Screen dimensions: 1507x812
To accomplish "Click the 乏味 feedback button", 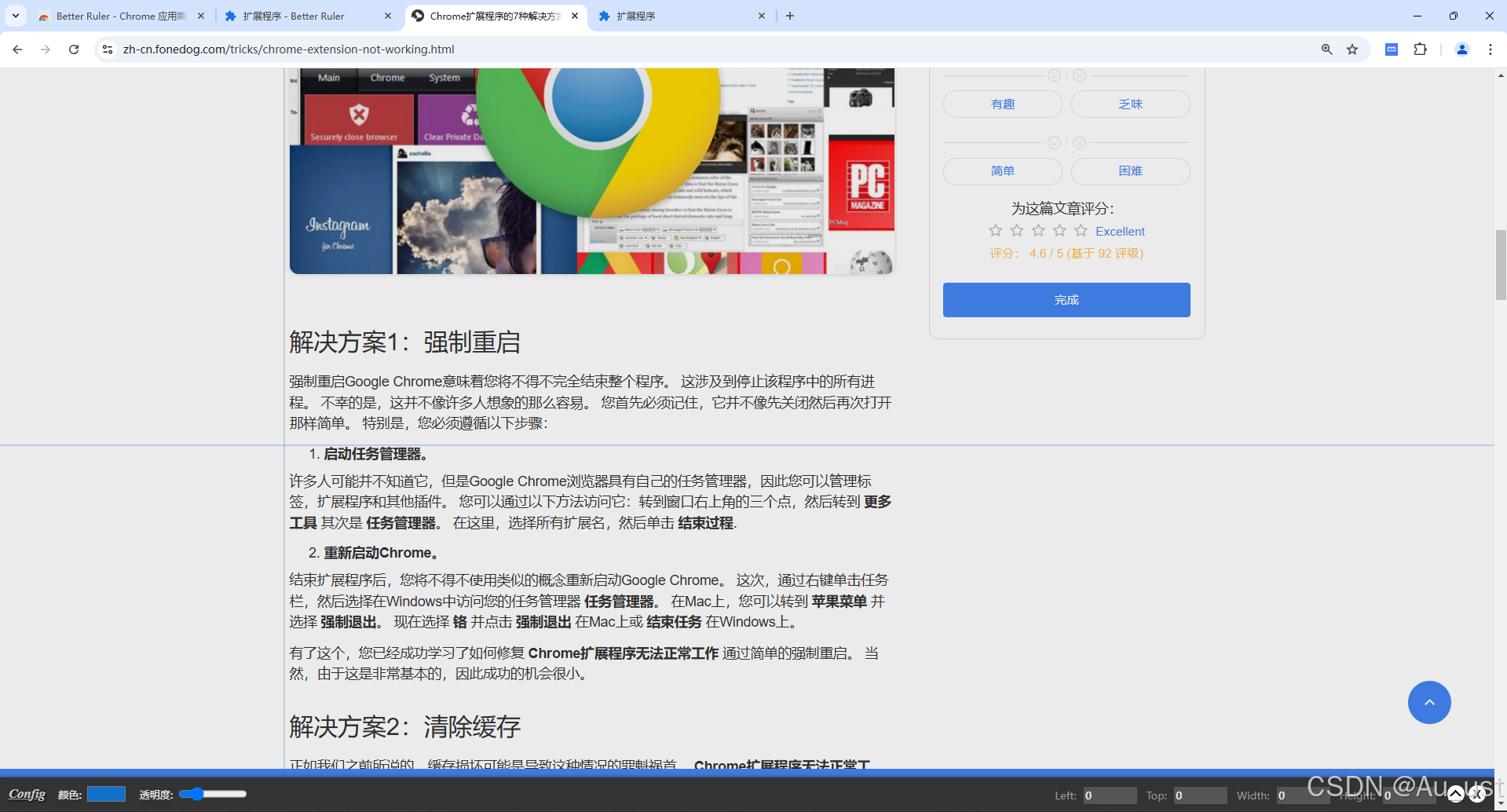I will click(x=1131, y=104).
